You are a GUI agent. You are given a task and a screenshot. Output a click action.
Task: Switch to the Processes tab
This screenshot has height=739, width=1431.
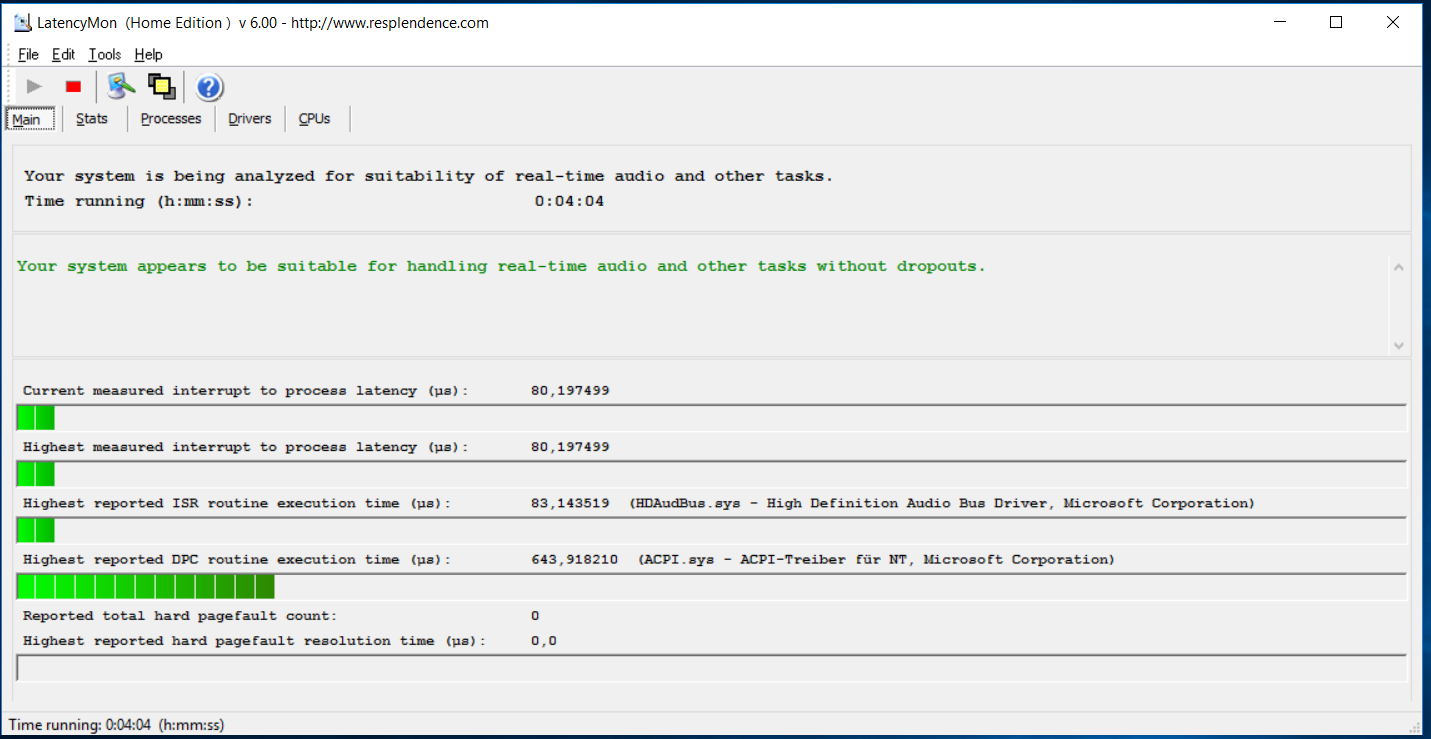click(171, 119)
